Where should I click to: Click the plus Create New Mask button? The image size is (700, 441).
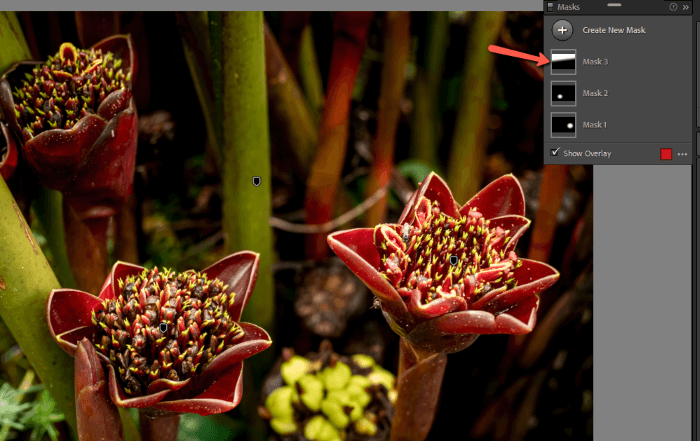562,30
